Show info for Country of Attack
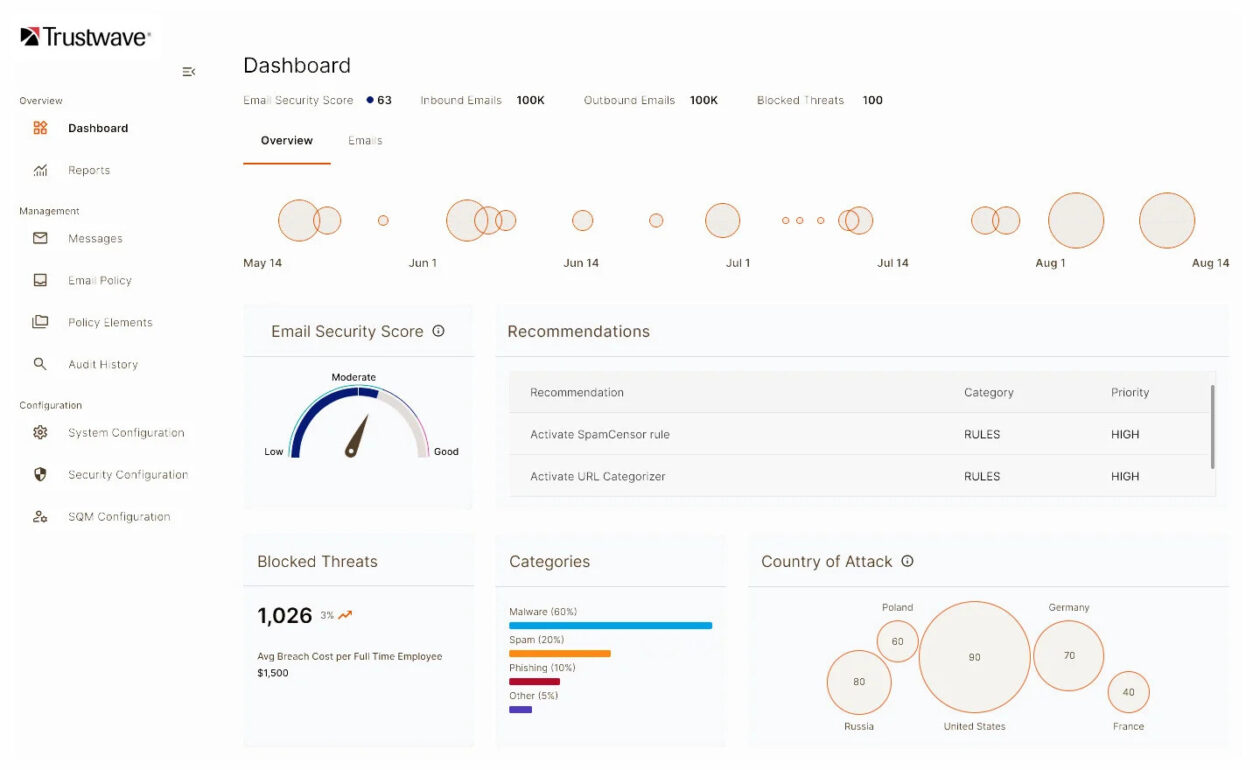 click(907, 561)
